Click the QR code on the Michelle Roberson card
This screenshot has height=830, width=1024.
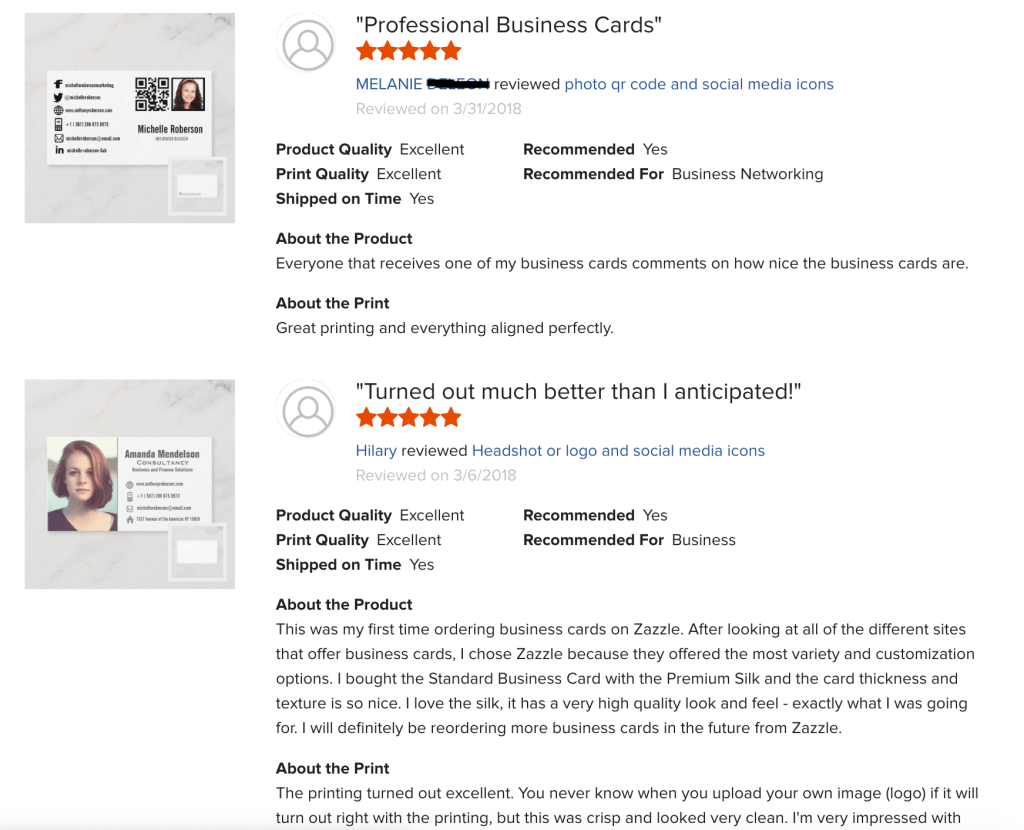[152, 94]
